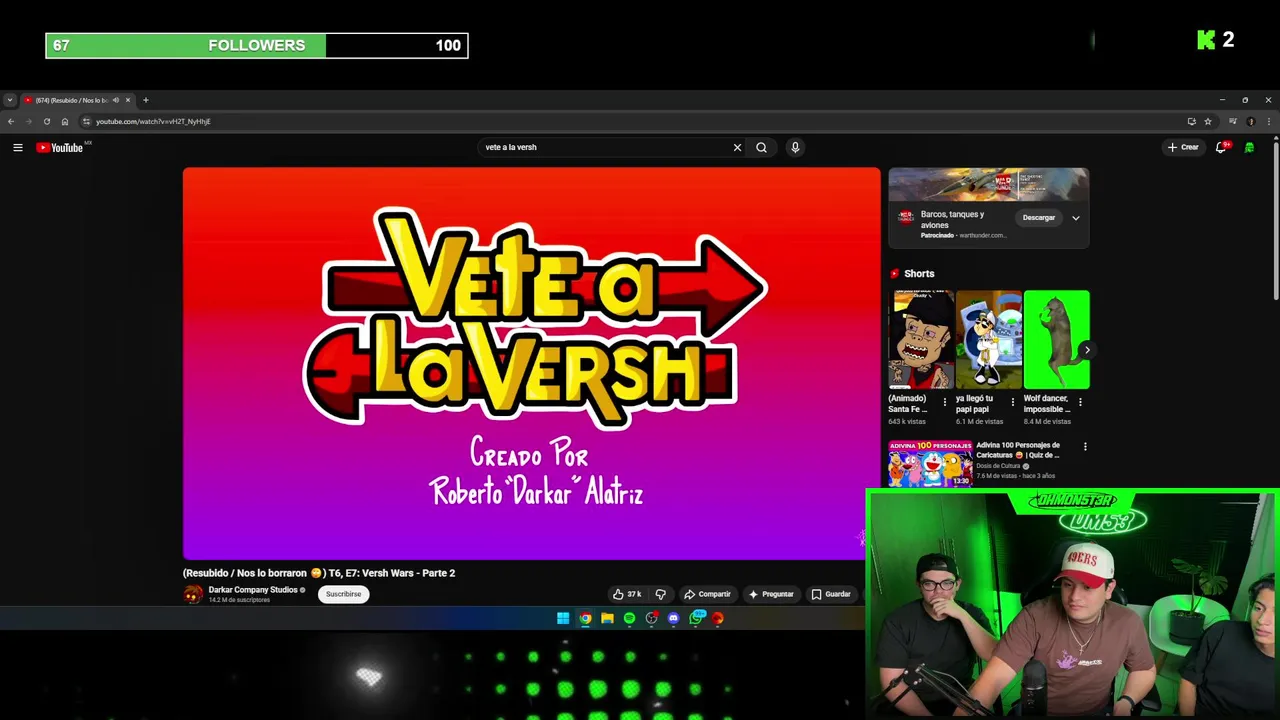Click the page vertical scrollbar
The height and width of the screenshot is (720, 1280).
[1276, 220]
